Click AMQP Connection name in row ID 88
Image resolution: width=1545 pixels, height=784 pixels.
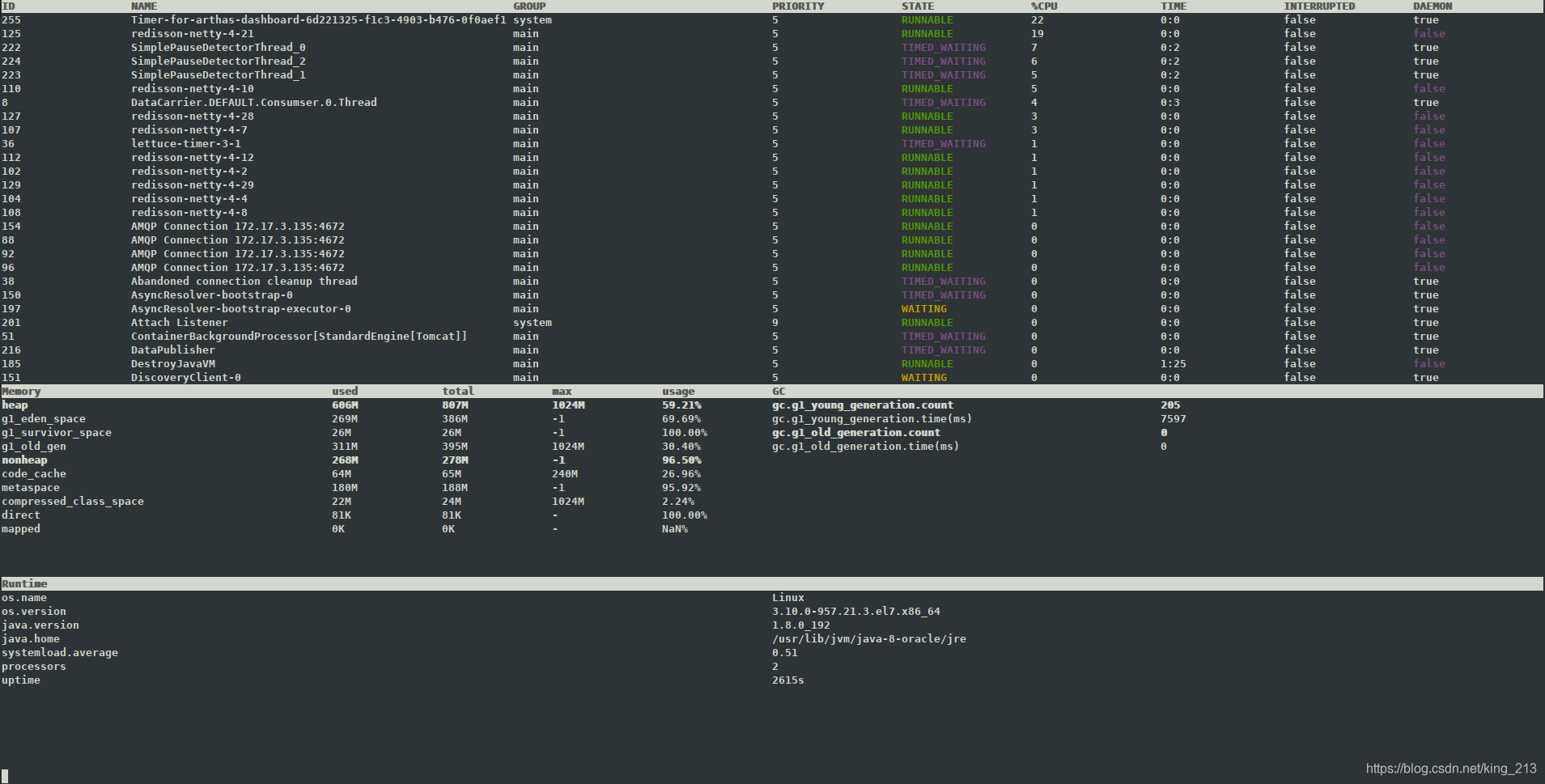(x=238, y=240)
